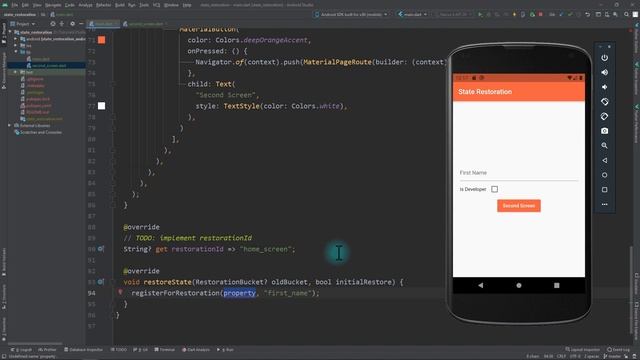Image resolution: width=640 pixels, height=360 pixels.
Task: Click the "home_screen" string on line 90
Action: point(266,249)
